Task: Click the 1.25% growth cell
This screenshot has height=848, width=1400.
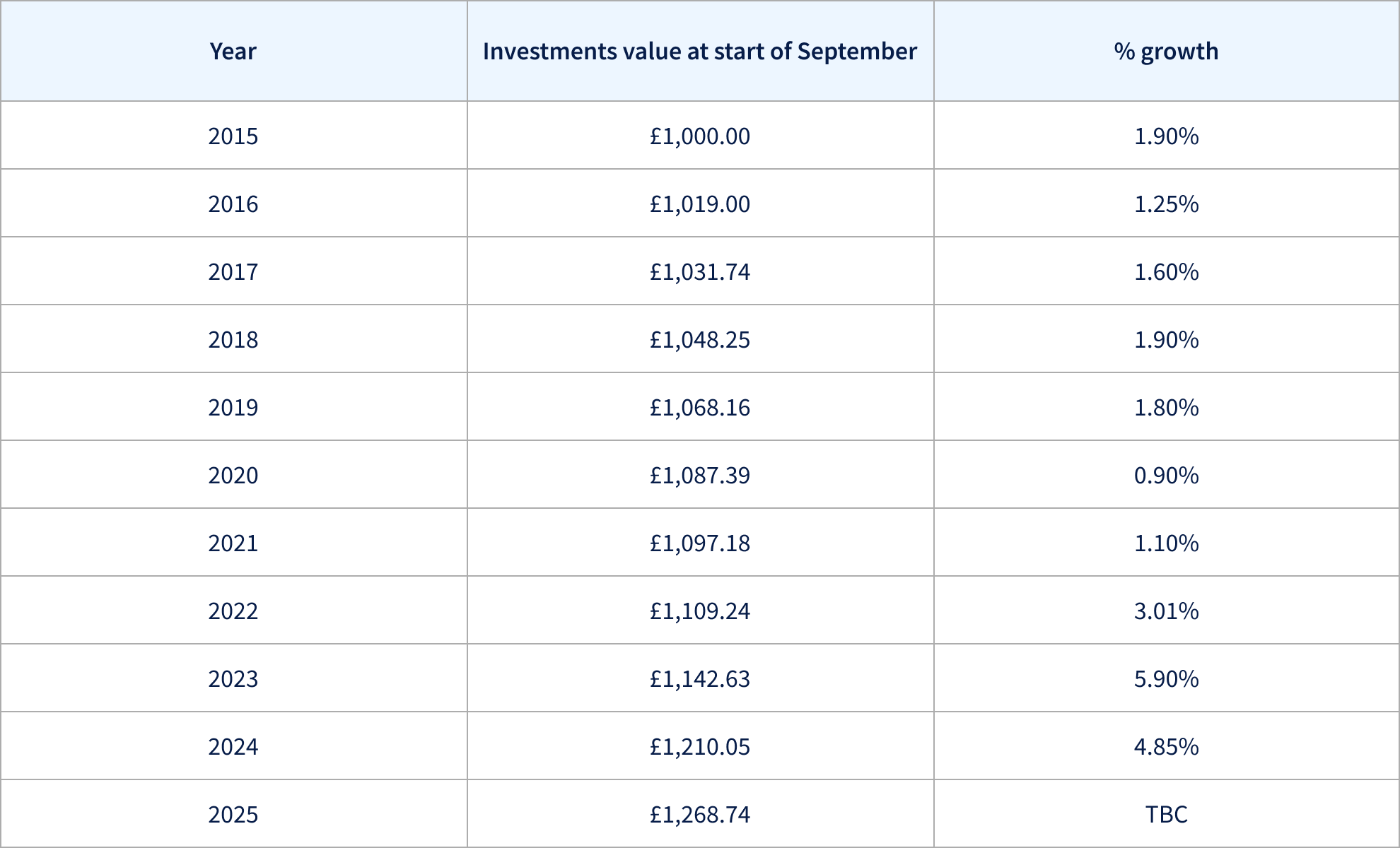Action: pyautogui.click(x=1166, y=204)
